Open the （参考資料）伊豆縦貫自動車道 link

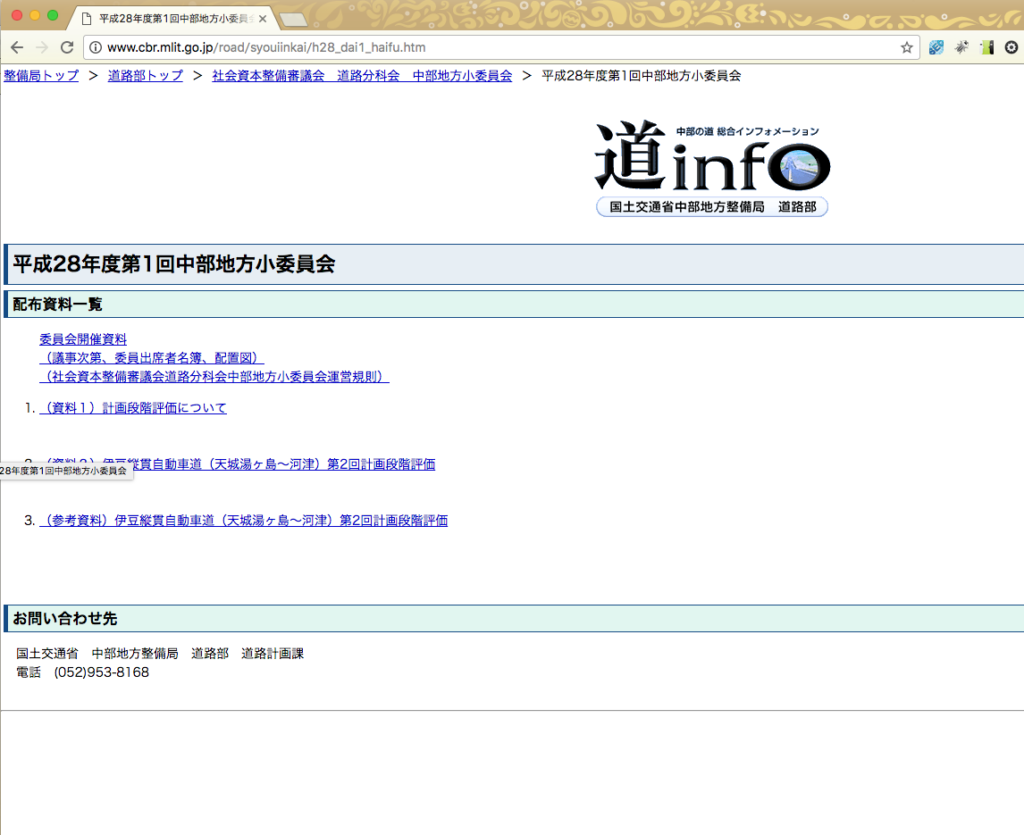coord(243,520)
